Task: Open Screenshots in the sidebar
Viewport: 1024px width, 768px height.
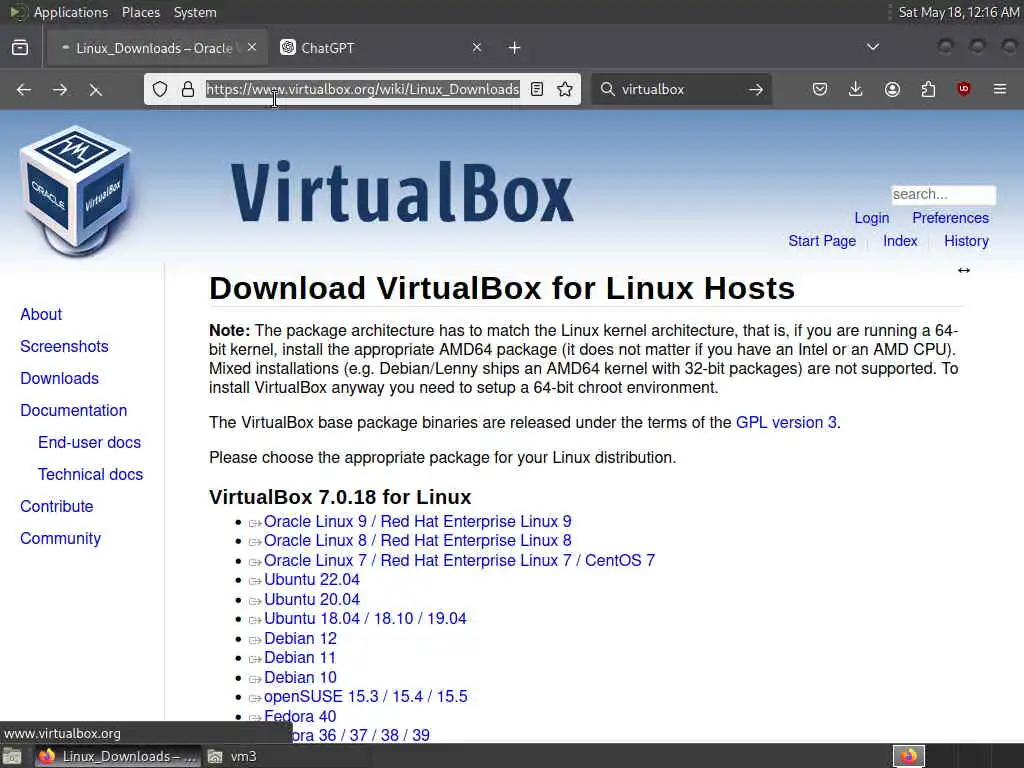Action: [64, 347]
